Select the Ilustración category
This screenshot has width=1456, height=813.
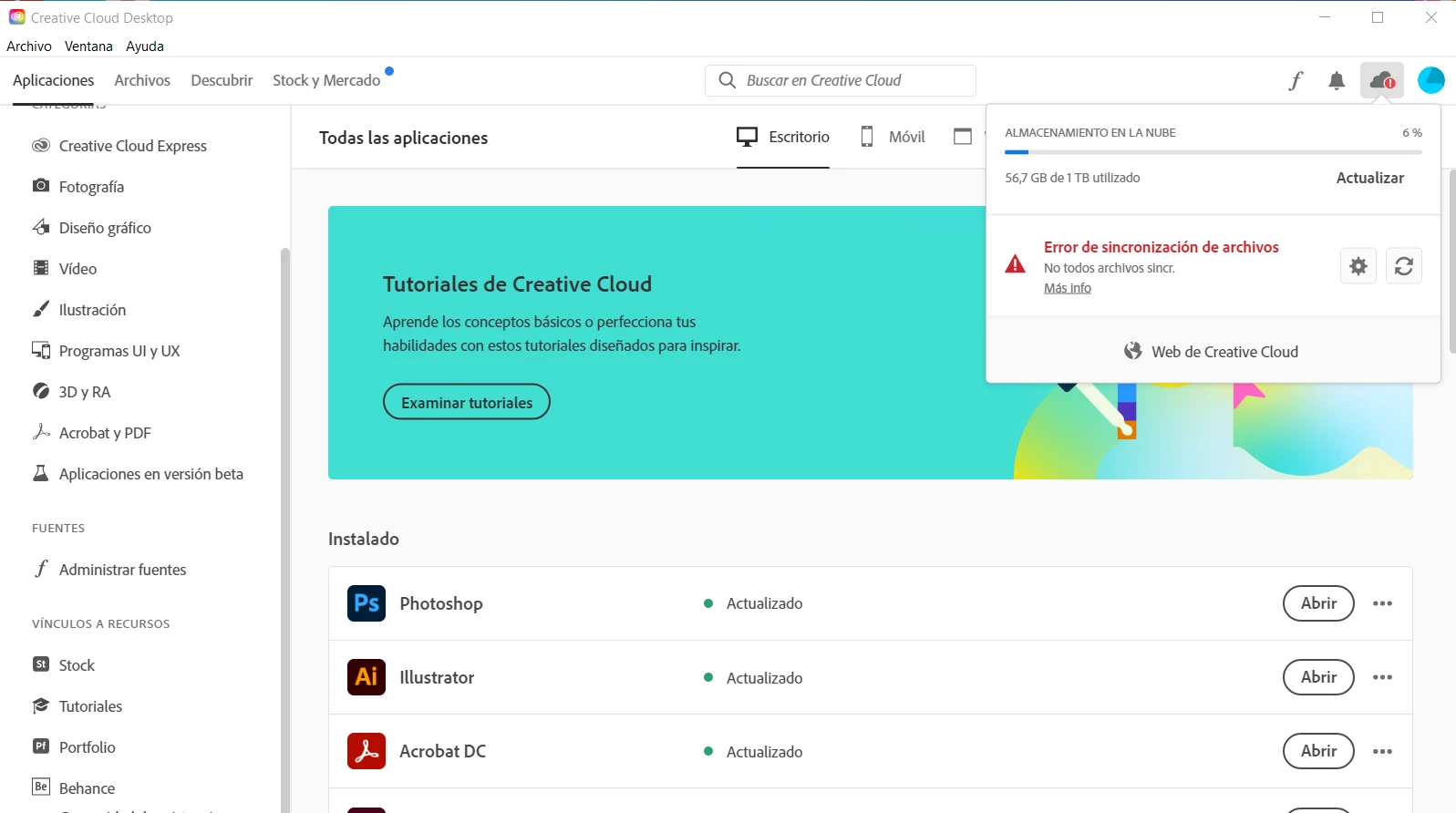(x=78, y=310)
